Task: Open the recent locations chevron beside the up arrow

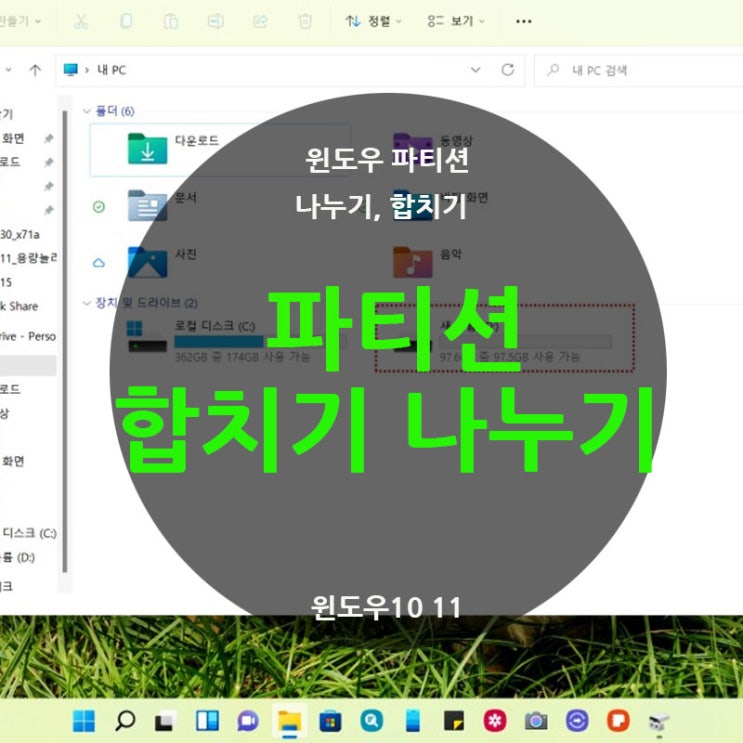Action: [9, 71]
